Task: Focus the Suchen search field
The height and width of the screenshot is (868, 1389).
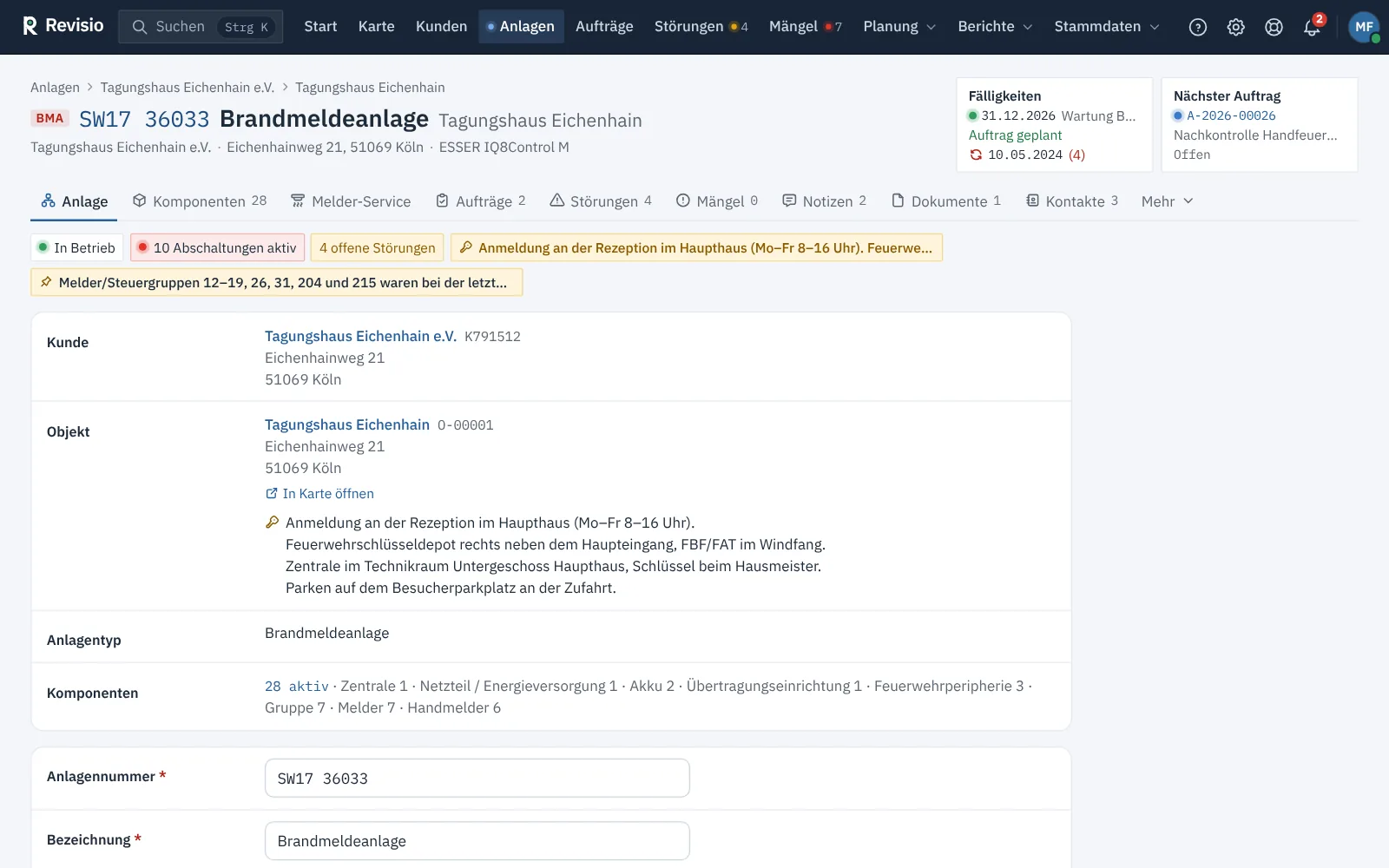Action: (x=201, y=27)
